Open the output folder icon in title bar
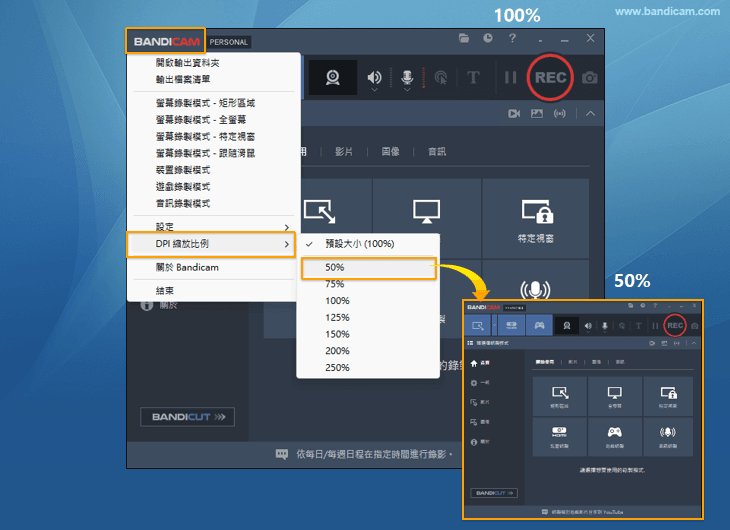 [463, 39]
